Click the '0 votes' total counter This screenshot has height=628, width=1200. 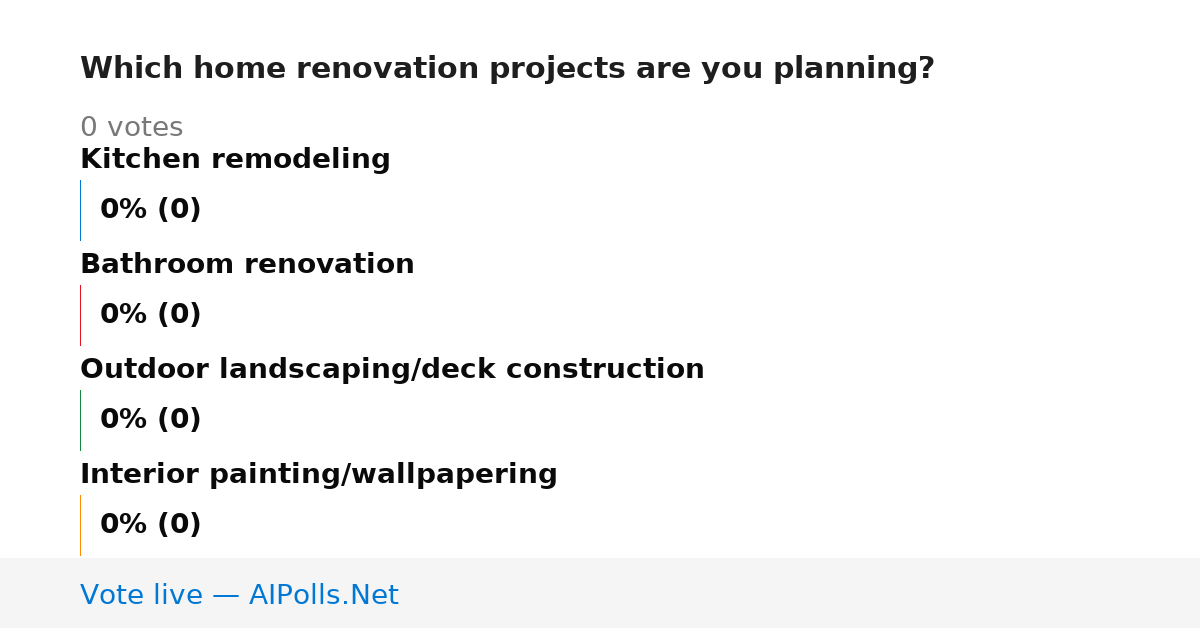coord(131,128)
